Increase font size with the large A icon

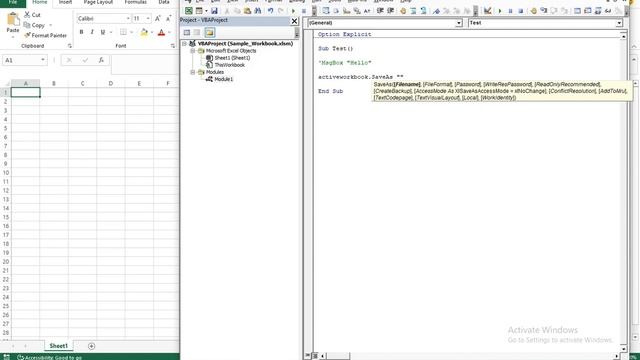158,18
